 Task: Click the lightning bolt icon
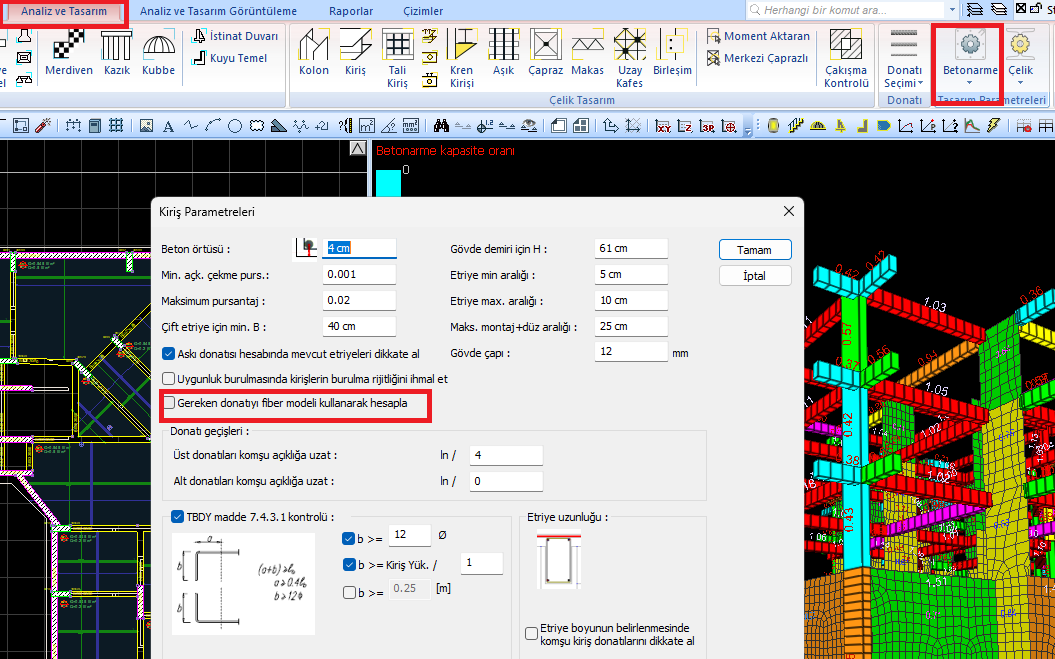992,125
